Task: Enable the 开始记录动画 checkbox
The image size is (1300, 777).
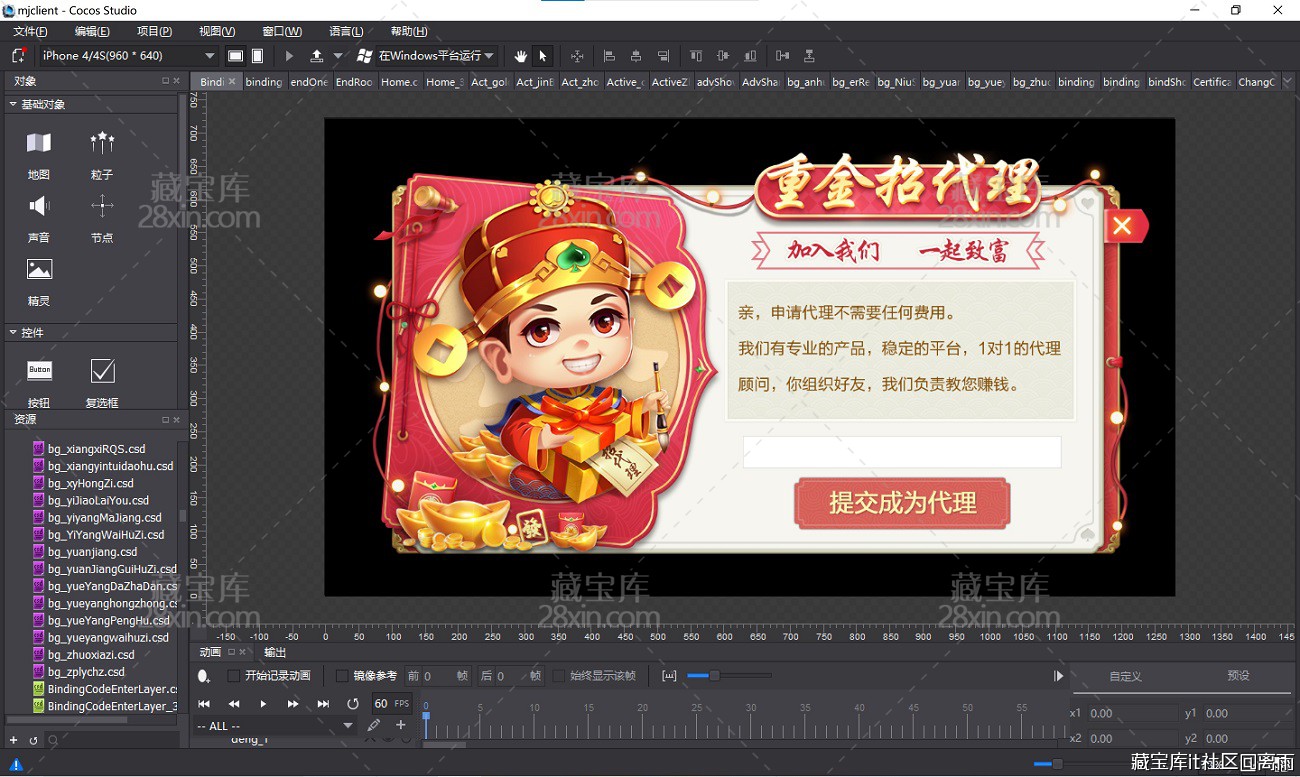Action: coord(234,676)
